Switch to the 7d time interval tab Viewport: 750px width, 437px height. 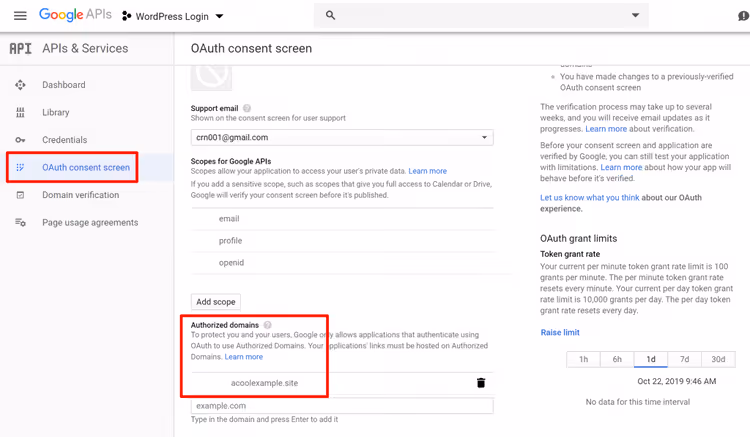click(x=684, y=359)
